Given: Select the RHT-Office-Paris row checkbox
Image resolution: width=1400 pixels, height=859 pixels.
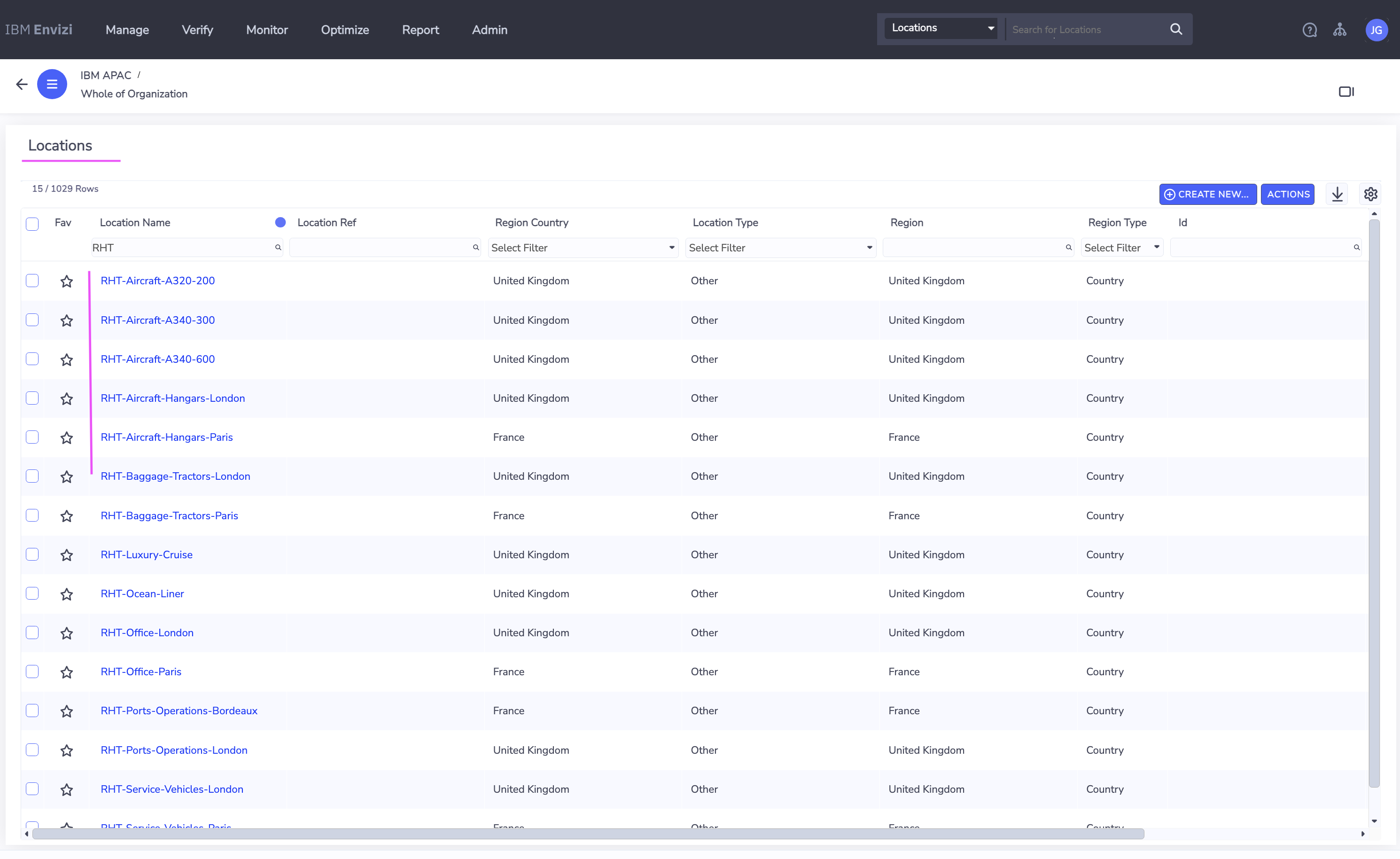Looking at the screenshot, I should click(32, 672).
